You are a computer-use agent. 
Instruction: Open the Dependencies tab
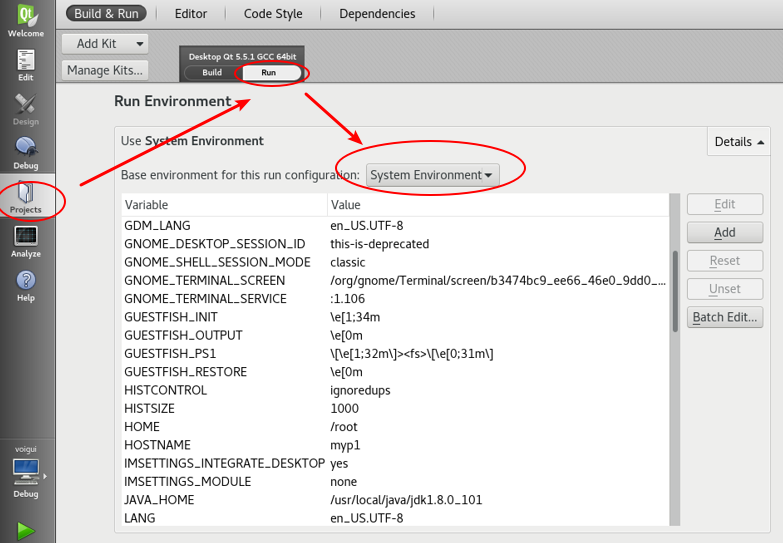click(377, 13)
